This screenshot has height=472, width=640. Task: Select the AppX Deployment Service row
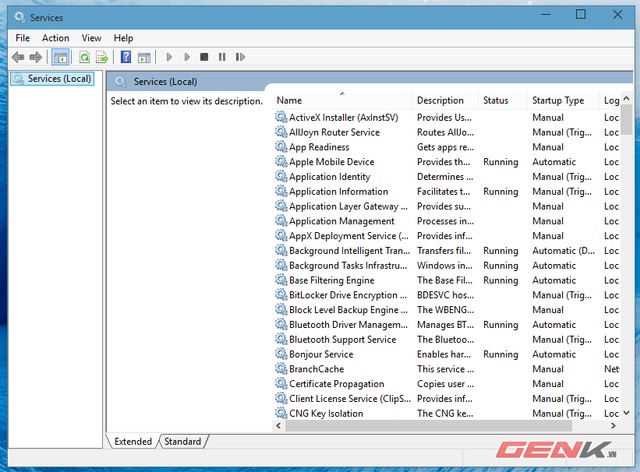coord(447,236)
